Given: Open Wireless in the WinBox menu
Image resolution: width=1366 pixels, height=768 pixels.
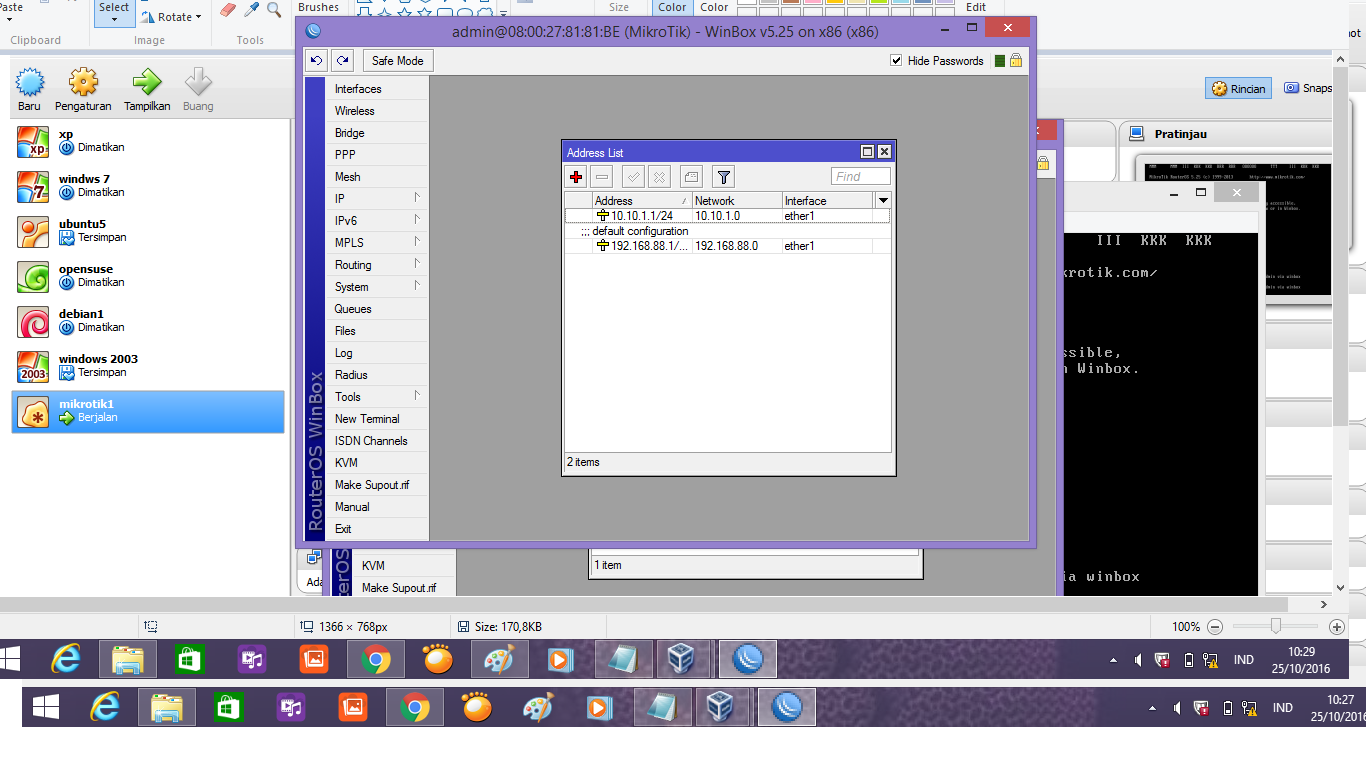Looking at the screenshot, I should click(377, 111).
